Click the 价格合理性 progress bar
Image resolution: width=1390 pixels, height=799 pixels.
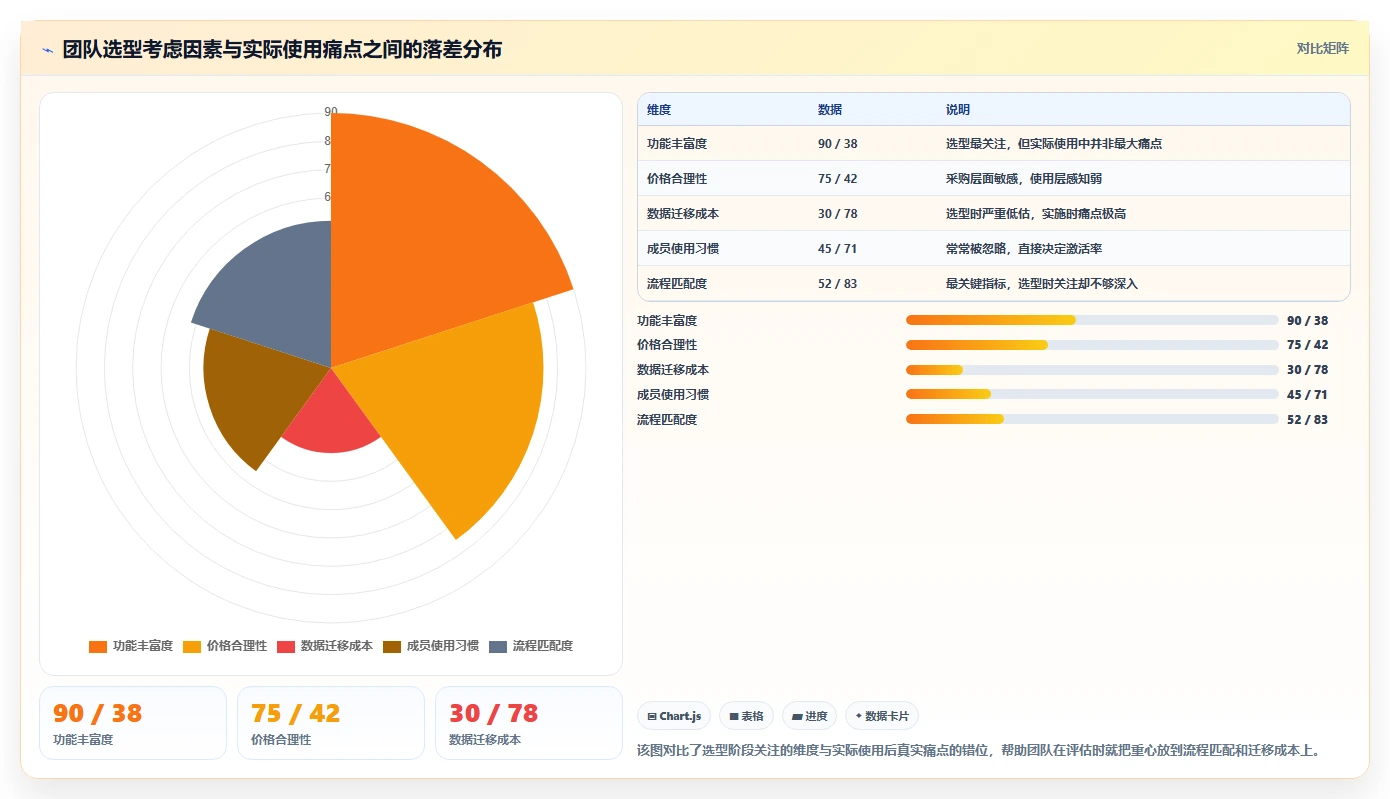click(x=1092, y=345)
